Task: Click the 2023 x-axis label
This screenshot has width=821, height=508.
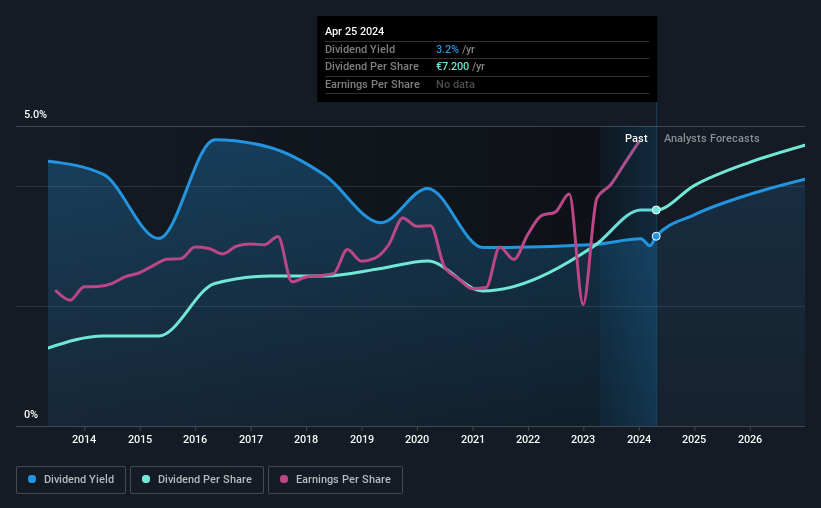Action: point(583,439)
